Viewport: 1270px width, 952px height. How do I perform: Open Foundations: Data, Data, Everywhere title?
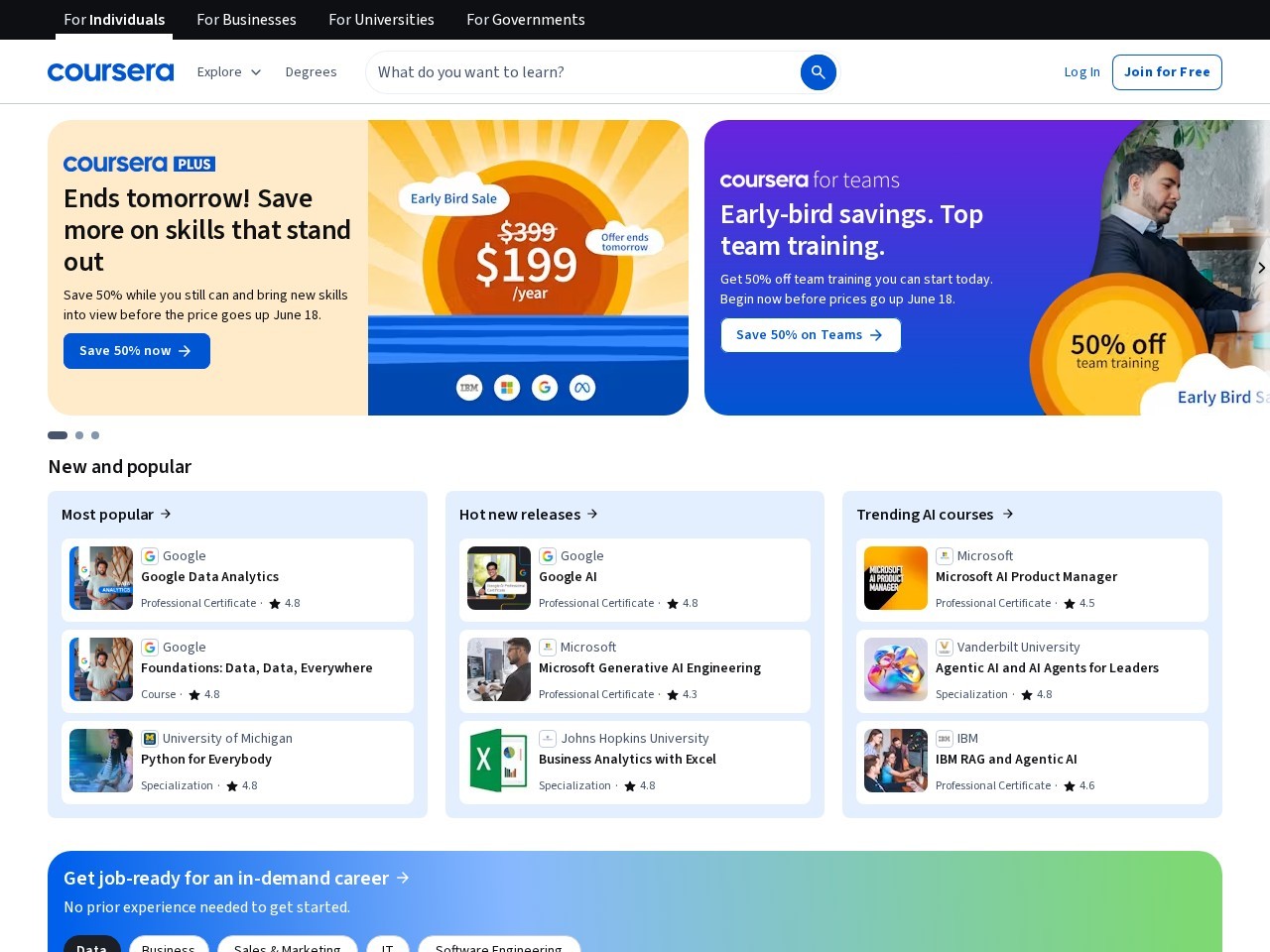coord(257,668)
